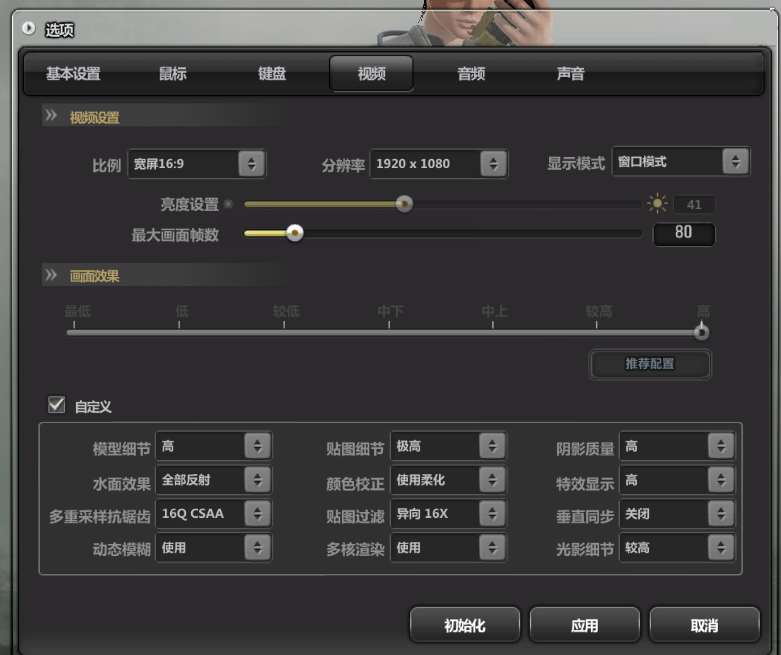The image size is (781, 655).
Task: Click the 最大画面帧数 value field
Action: click(x=684, y=233)
